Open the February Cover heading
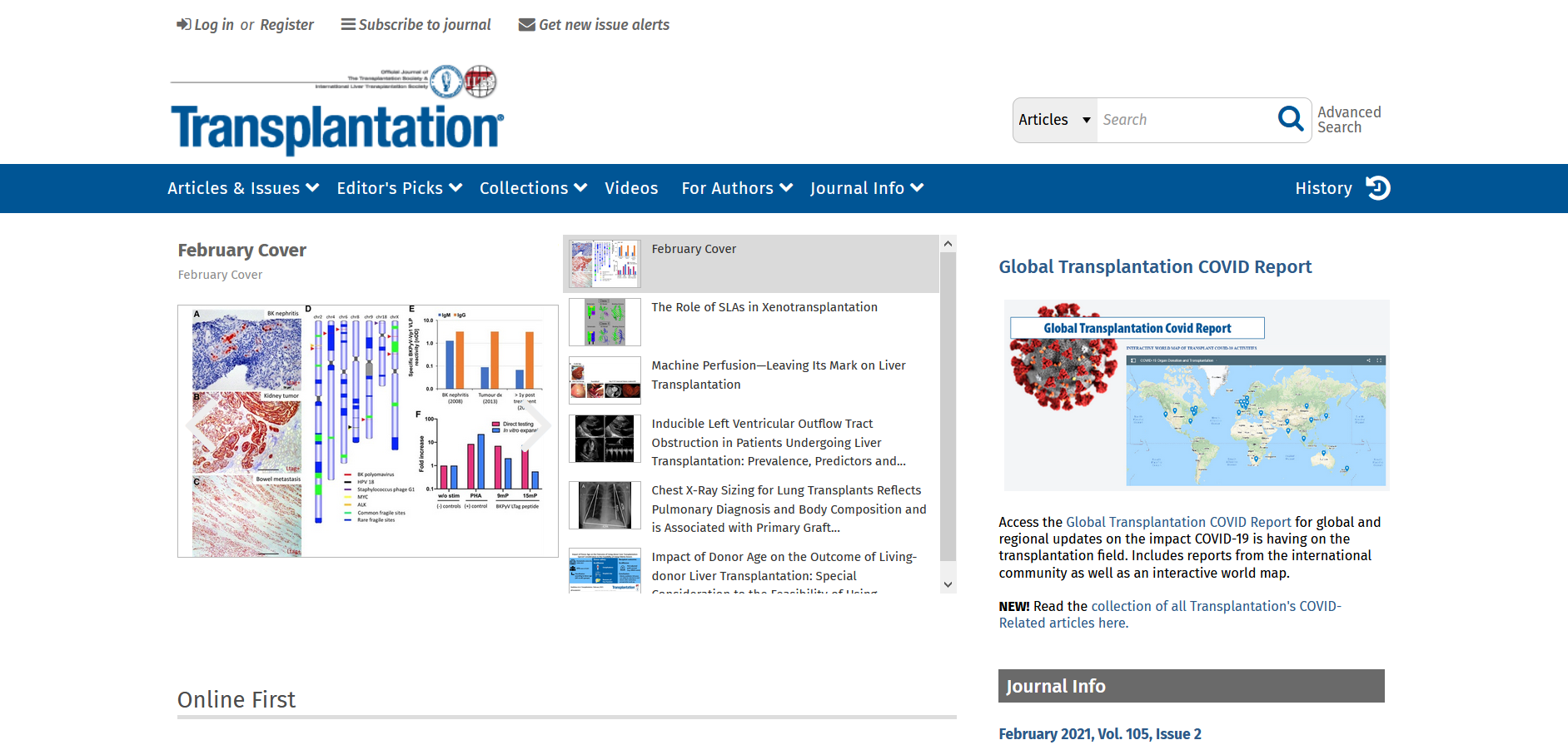 click(x=241, y=250)
